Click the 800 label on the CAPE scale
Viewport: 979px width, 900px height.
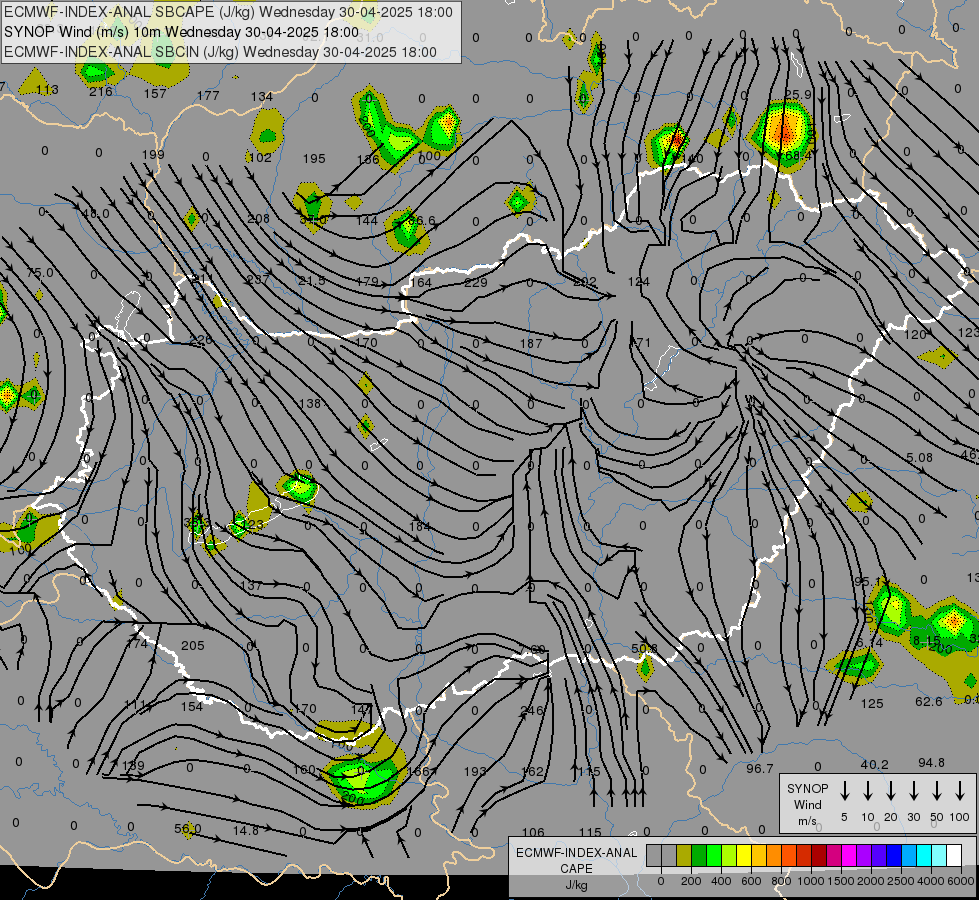coord(781,881)
